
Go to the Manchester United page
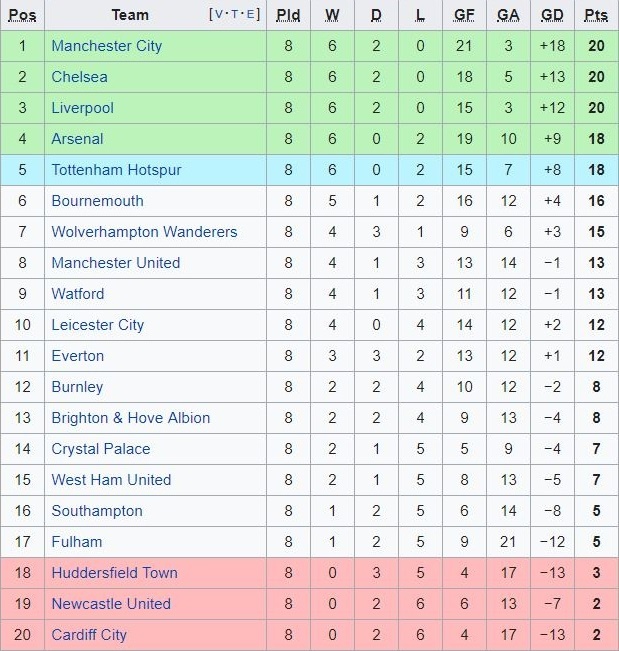115,263
